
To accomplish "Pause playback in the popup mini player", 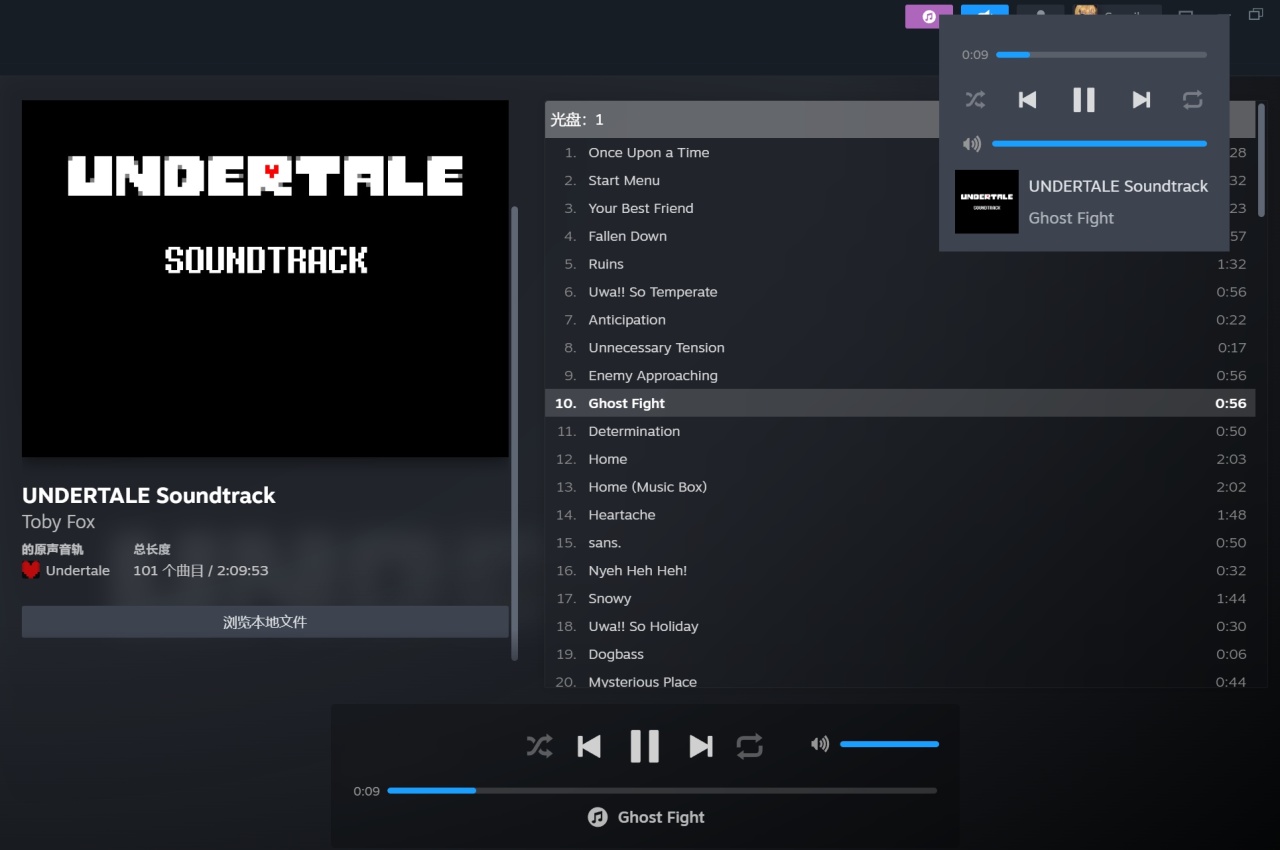I will 1083,99.
